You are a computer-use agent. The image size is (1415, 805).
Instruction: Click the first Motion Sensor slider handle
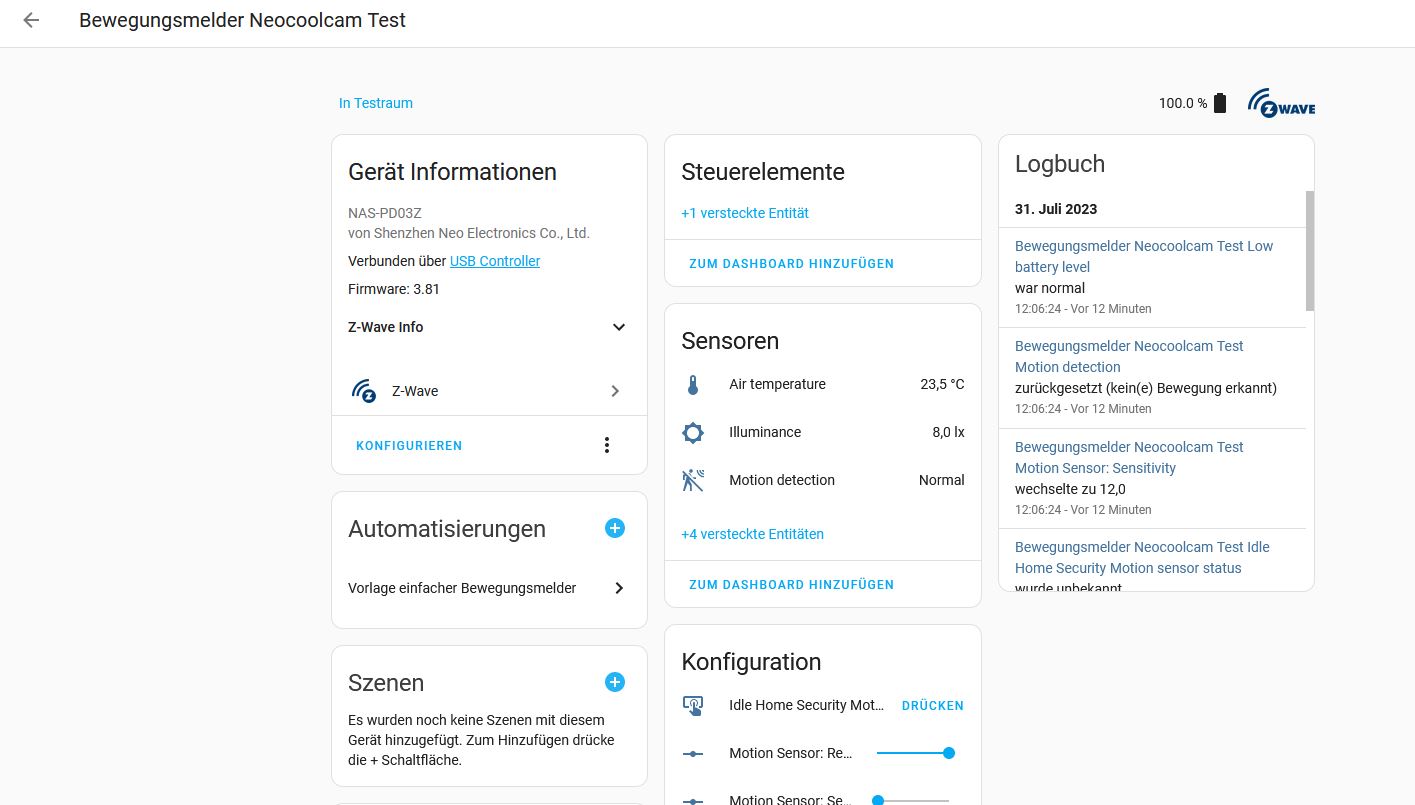(948, 753)
